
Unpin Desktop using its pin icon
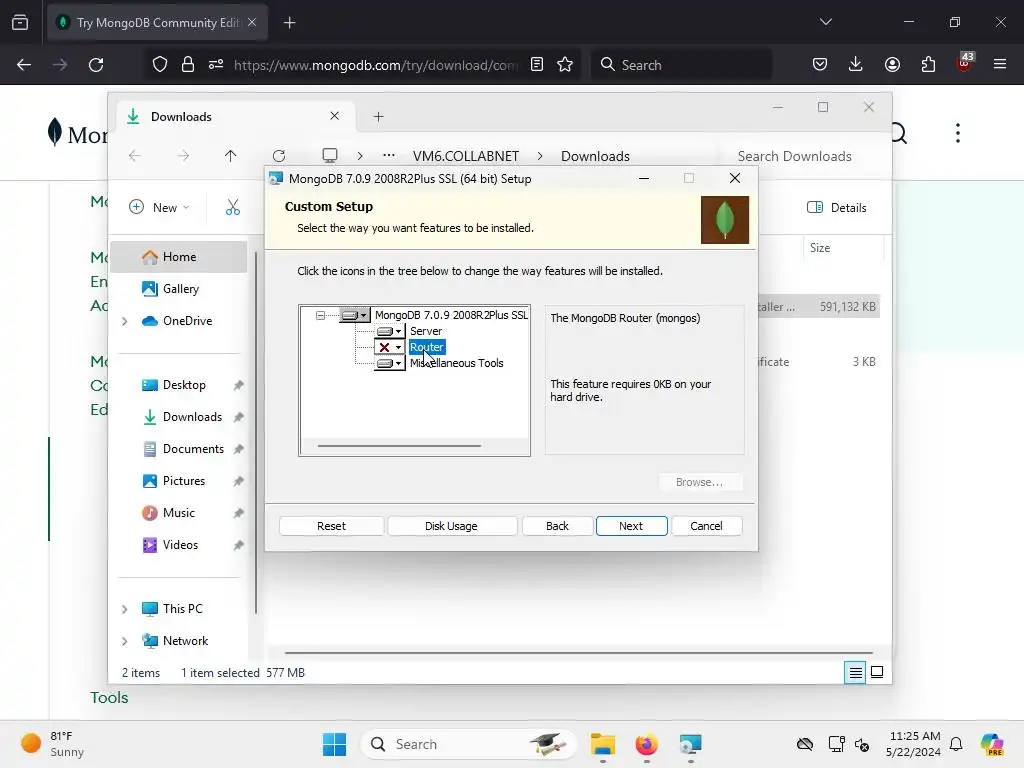click(238, 385)
